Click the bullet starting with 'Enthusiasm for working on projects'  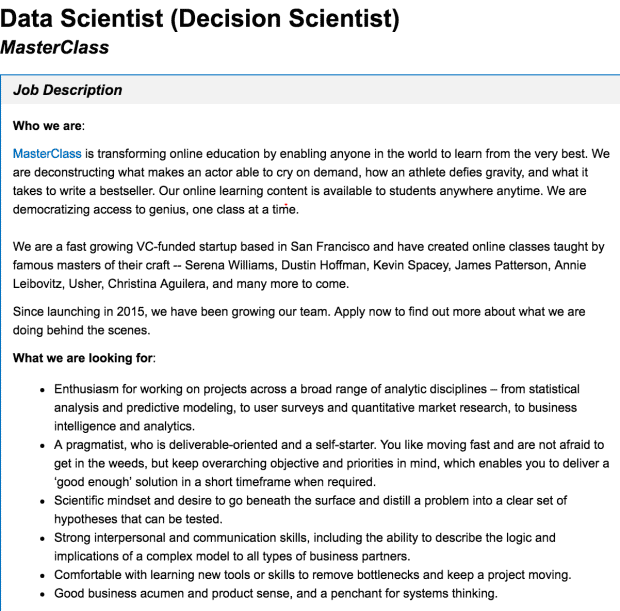click(x=317, y=408)
